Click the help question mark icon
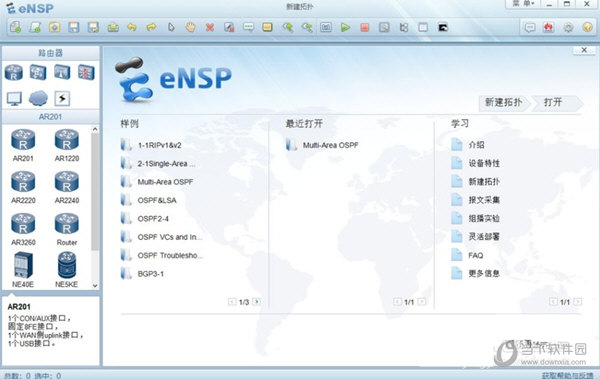This screenshot has height=379, width=600. [587, 28]
